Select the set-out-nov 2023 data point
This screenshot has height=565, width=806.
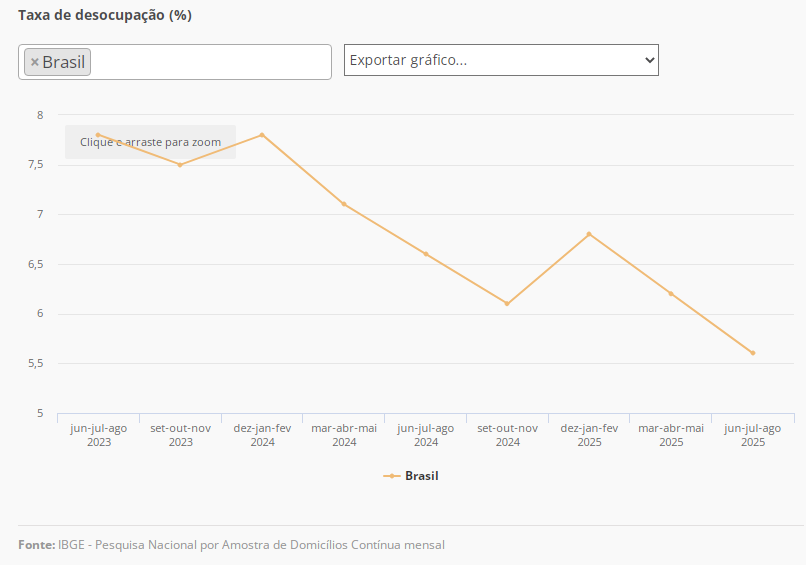180,165
